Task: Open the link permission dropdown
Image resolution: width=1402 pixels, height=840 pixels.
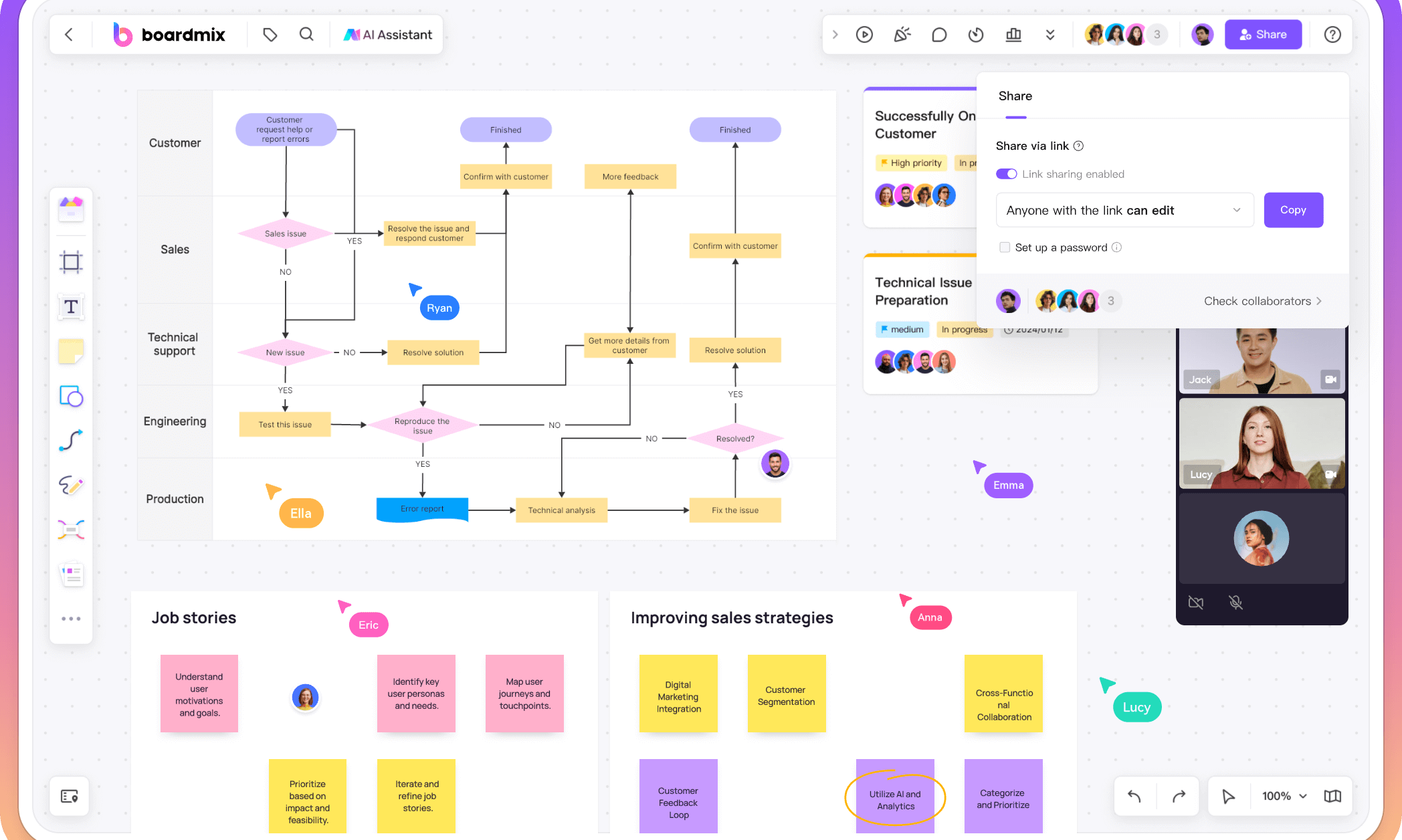Action: (1236, 210)
